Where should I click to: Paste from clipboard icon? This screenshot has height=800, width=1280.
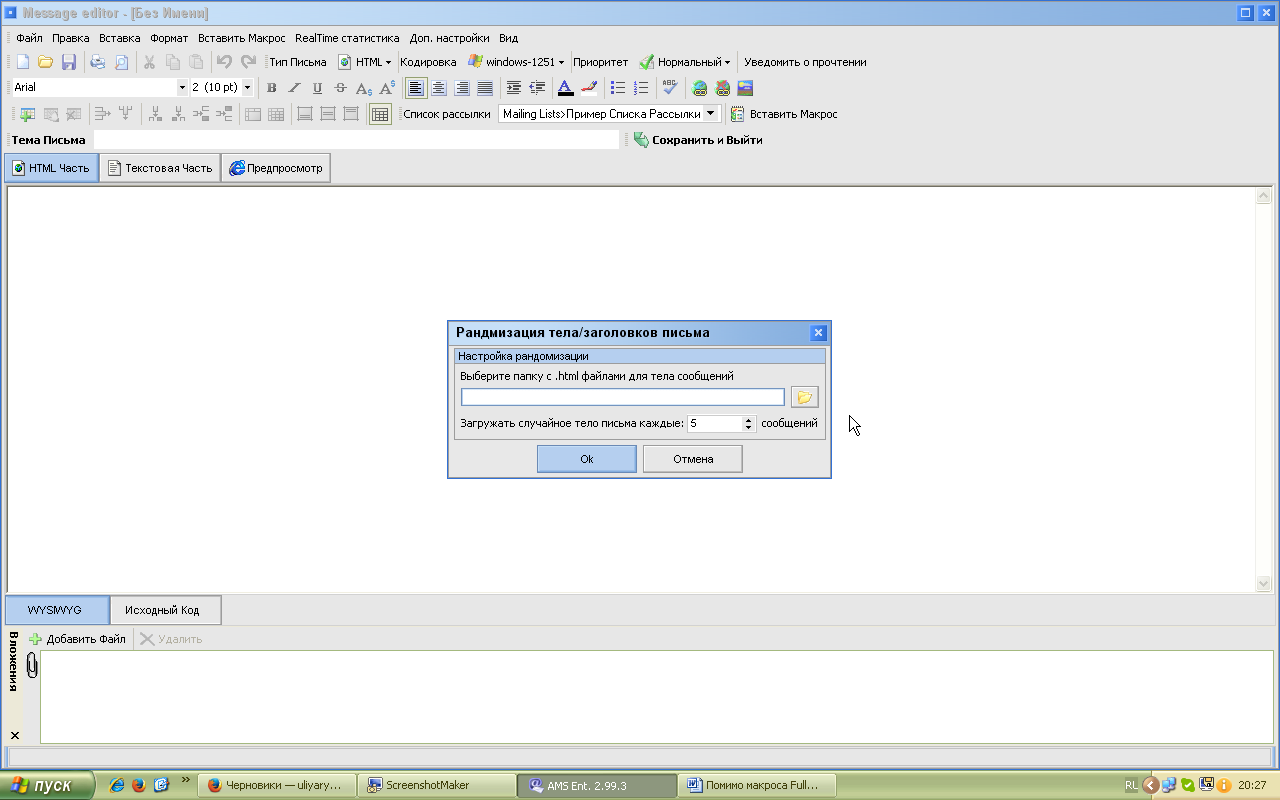click(196, 62)
